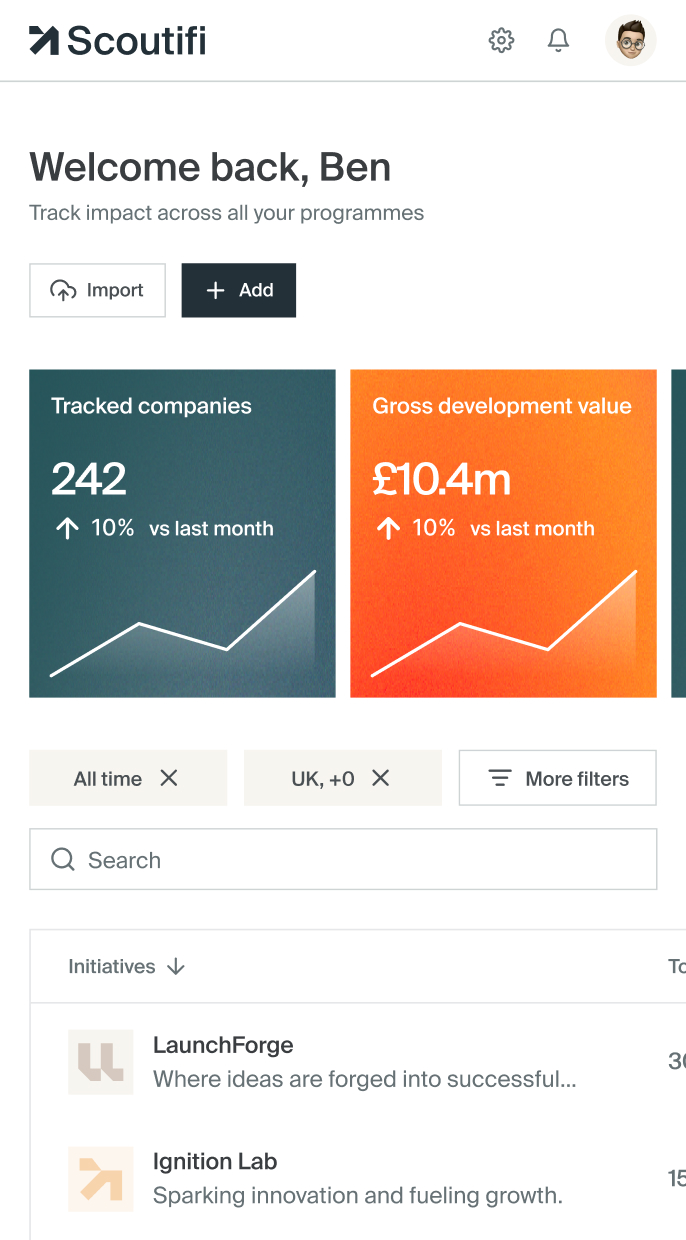Open notifications bell

coord(558,41)
